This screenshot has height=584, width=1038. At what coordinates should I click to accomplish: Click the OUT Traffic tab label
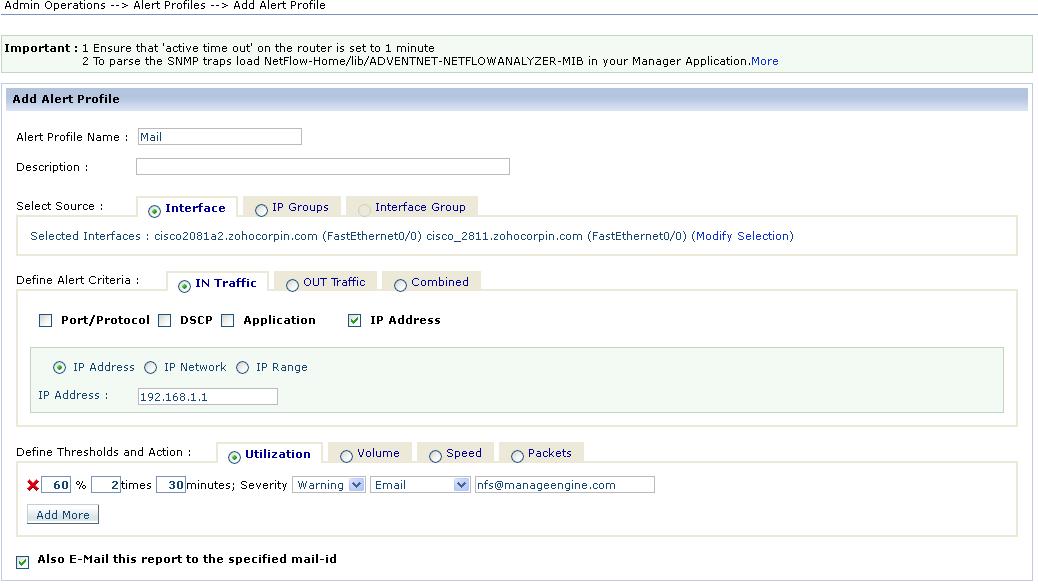click(x=334, y=282)
